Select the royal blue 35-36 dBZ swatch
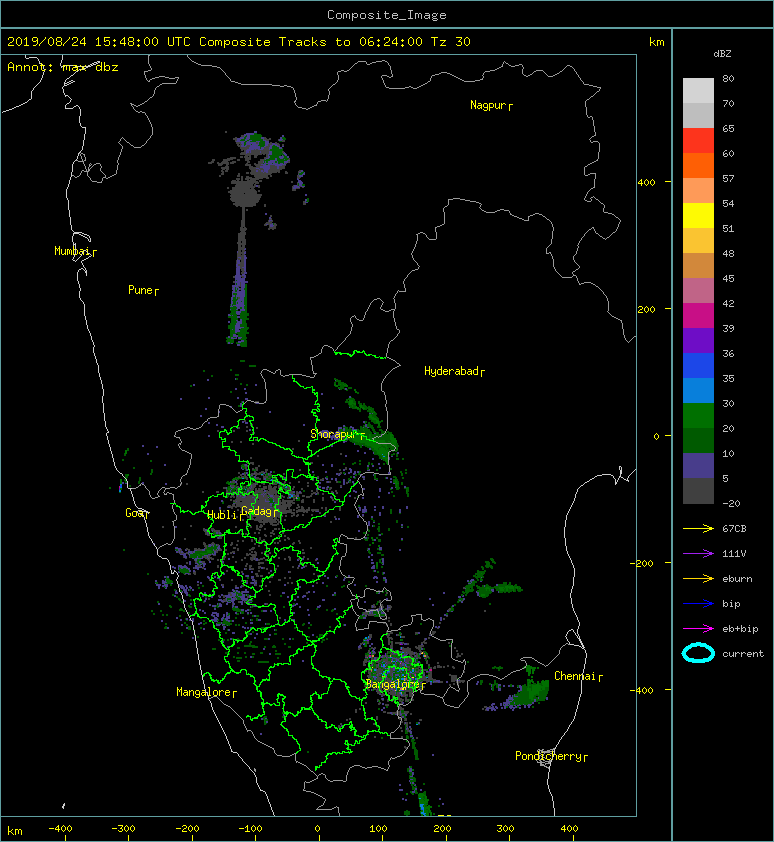This screenshot has height=842, width=774. (x=698, y=365)
